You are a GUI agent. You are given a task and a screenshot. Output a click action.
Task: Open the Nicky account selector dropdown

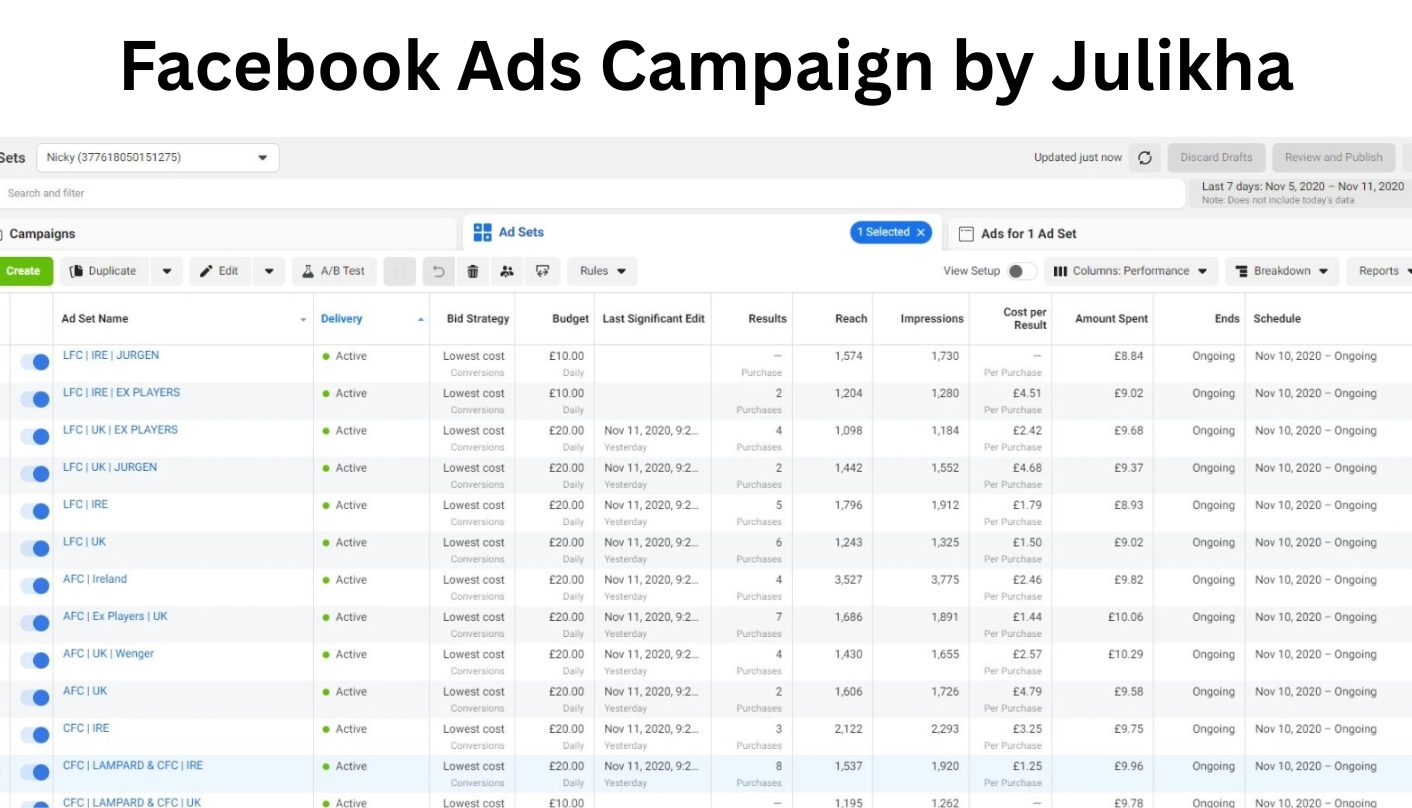point(262,157)
